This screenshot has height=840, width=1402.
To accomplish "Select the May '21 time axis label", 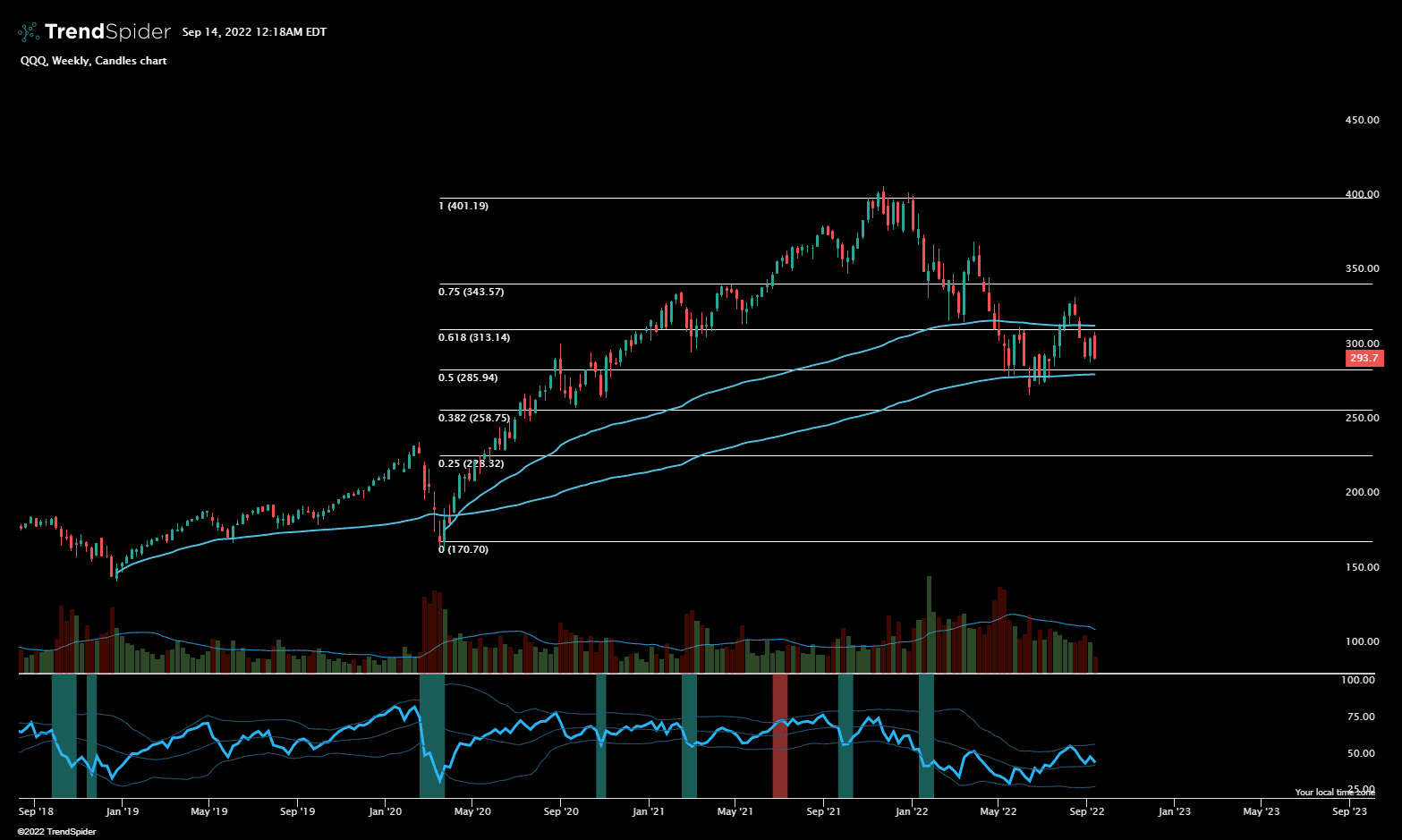I will pos(735,812).
